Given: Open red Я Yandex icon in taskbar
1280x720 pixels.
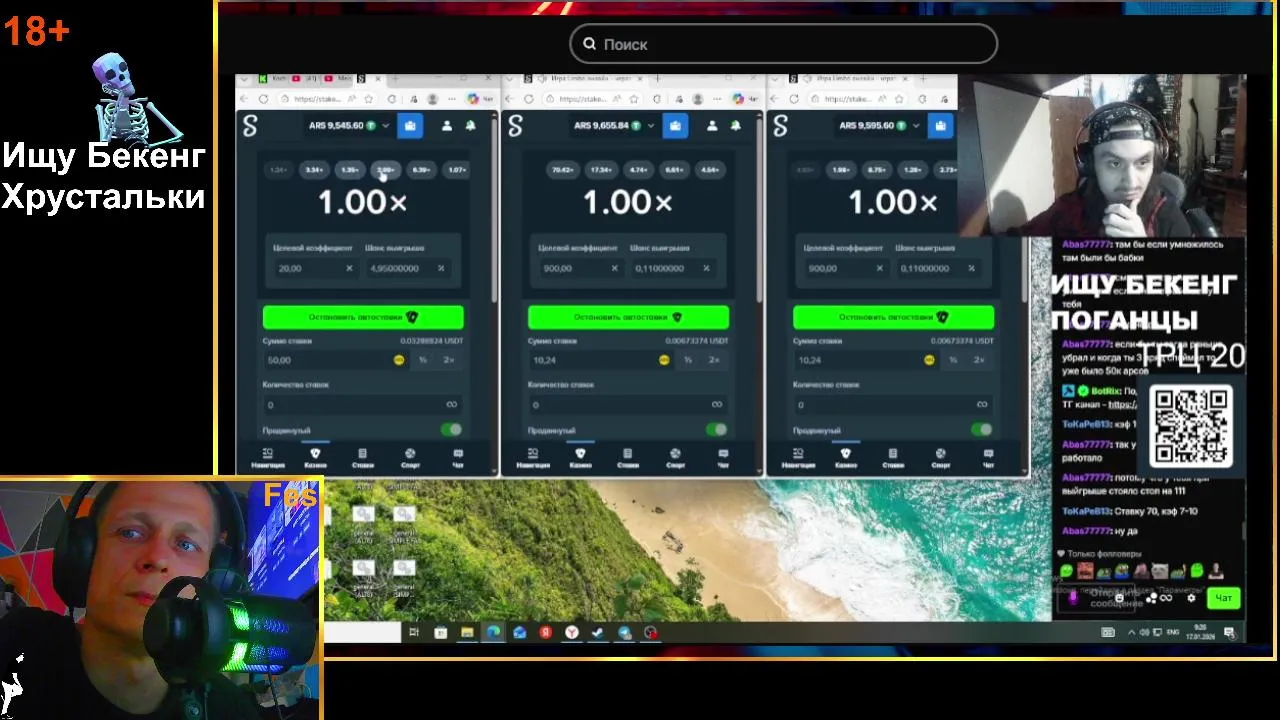Looking at the screenshot, I should pyautogui.click(x=545, y=632).
